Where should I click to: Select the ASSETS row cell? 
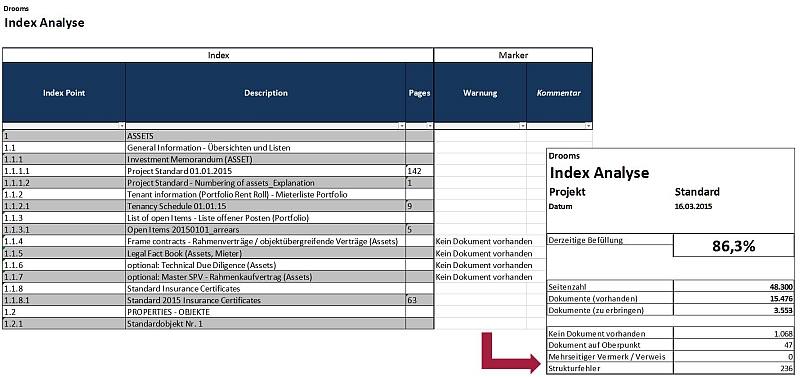click(x=265, y=136)
